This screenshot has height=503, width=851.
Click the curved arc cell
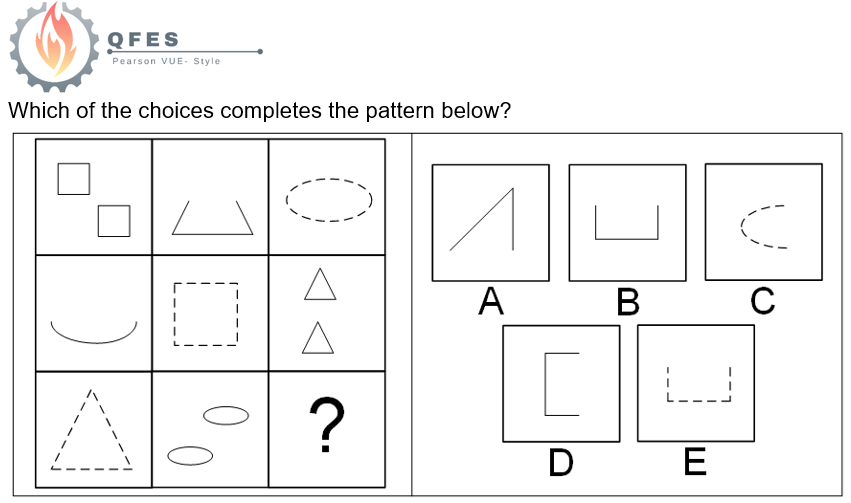pos(94,313)
